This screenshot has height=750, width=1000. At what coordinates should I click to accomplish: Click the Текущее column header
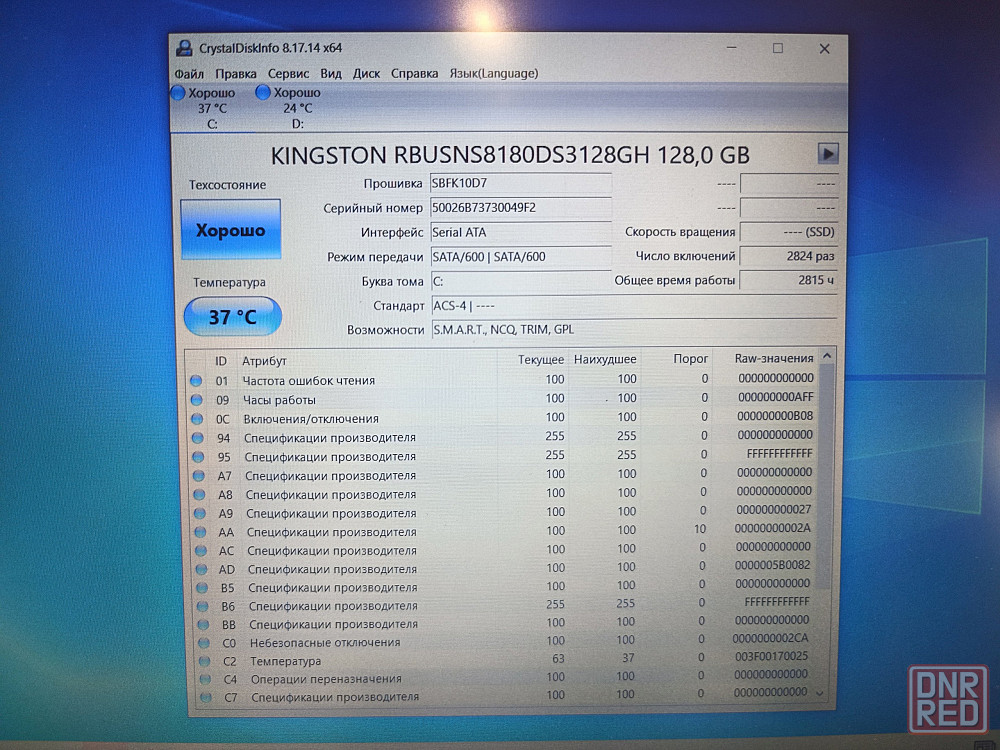coord(541,360)
